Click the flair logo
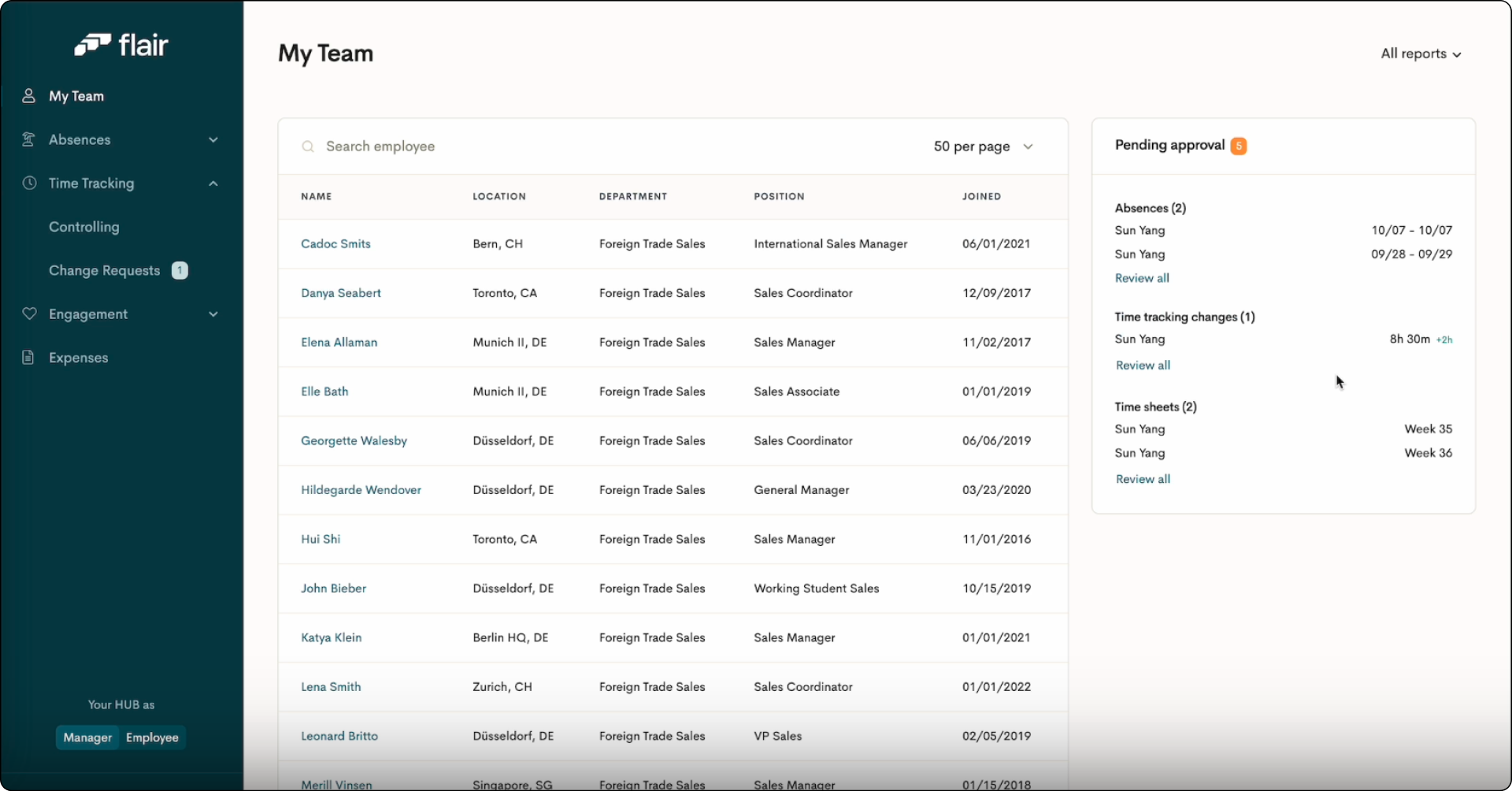Viewport: 1512px width, 791px height. [x=121, y=44]
